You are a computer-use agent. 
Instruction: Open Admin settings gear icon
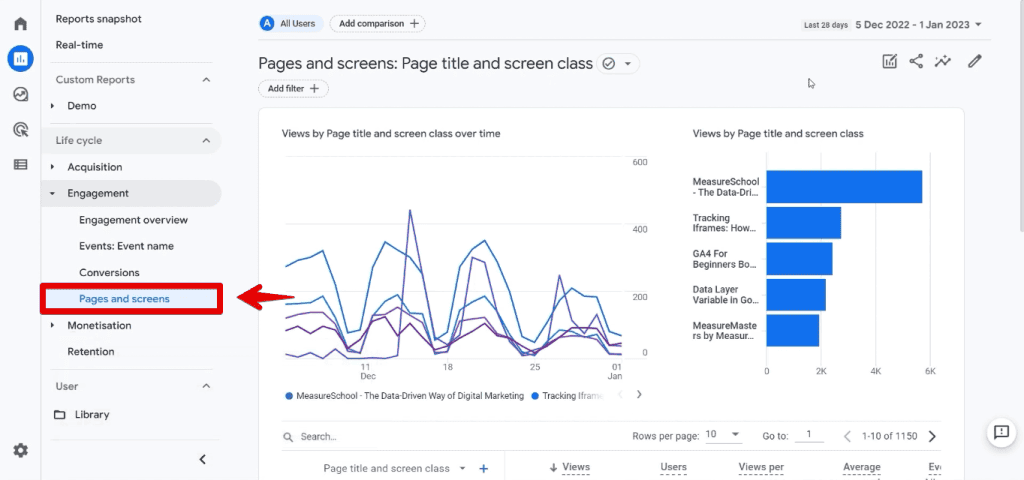click(20, 451)
